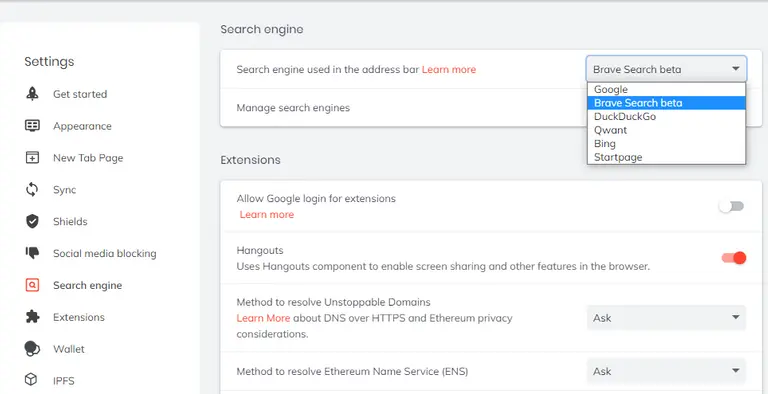Viewport: 768px width, 394px height.
Task: Click the Appearance panel icon
Action: pyautogui.click(x=32, y=126)
